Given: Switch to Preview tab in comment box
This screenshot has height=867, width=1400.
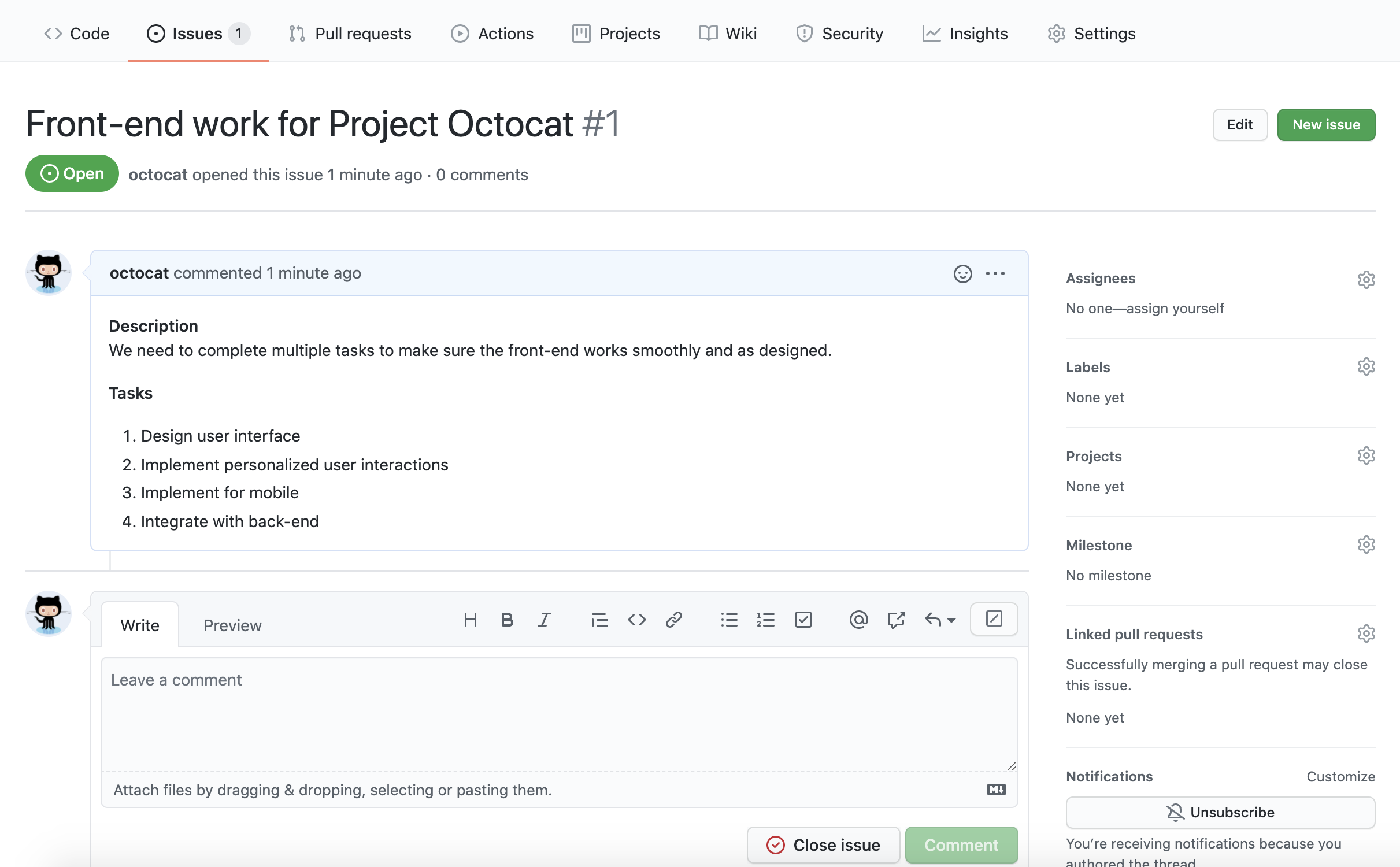Looking at the screenshot, I should tap(232, 625).
